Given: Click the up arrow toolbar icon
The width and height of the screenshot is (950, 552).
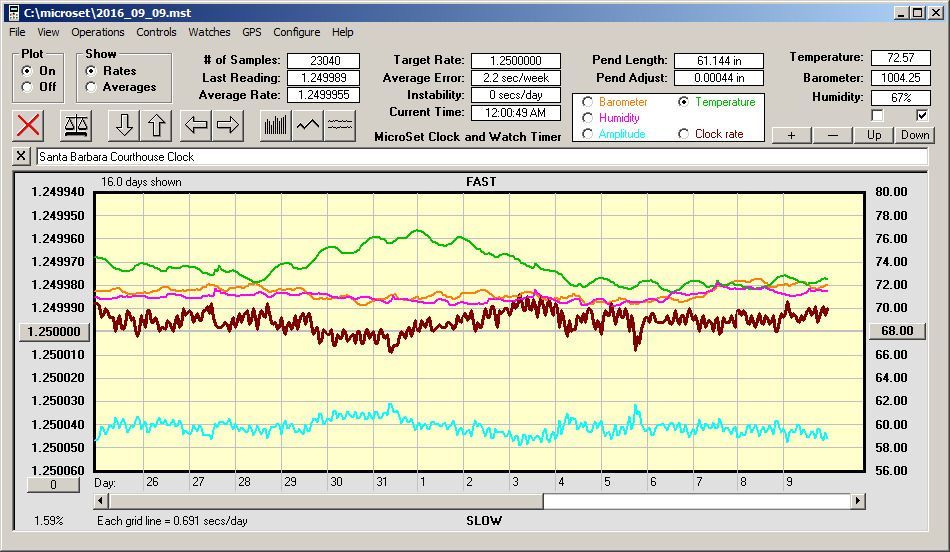Looking at the screenshot, I should click(x=157, y=125).
